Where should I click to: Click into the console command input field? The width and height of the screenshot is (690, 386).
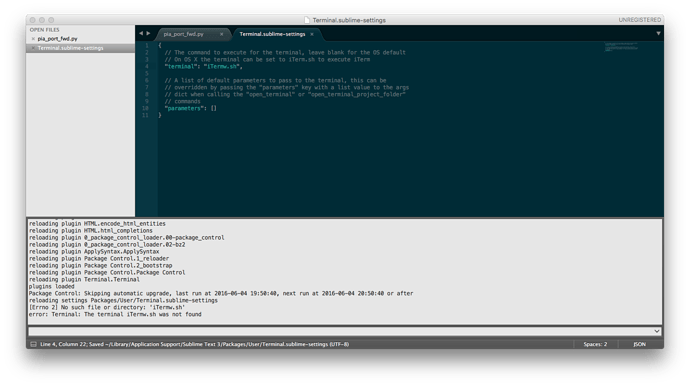point(340,331)
